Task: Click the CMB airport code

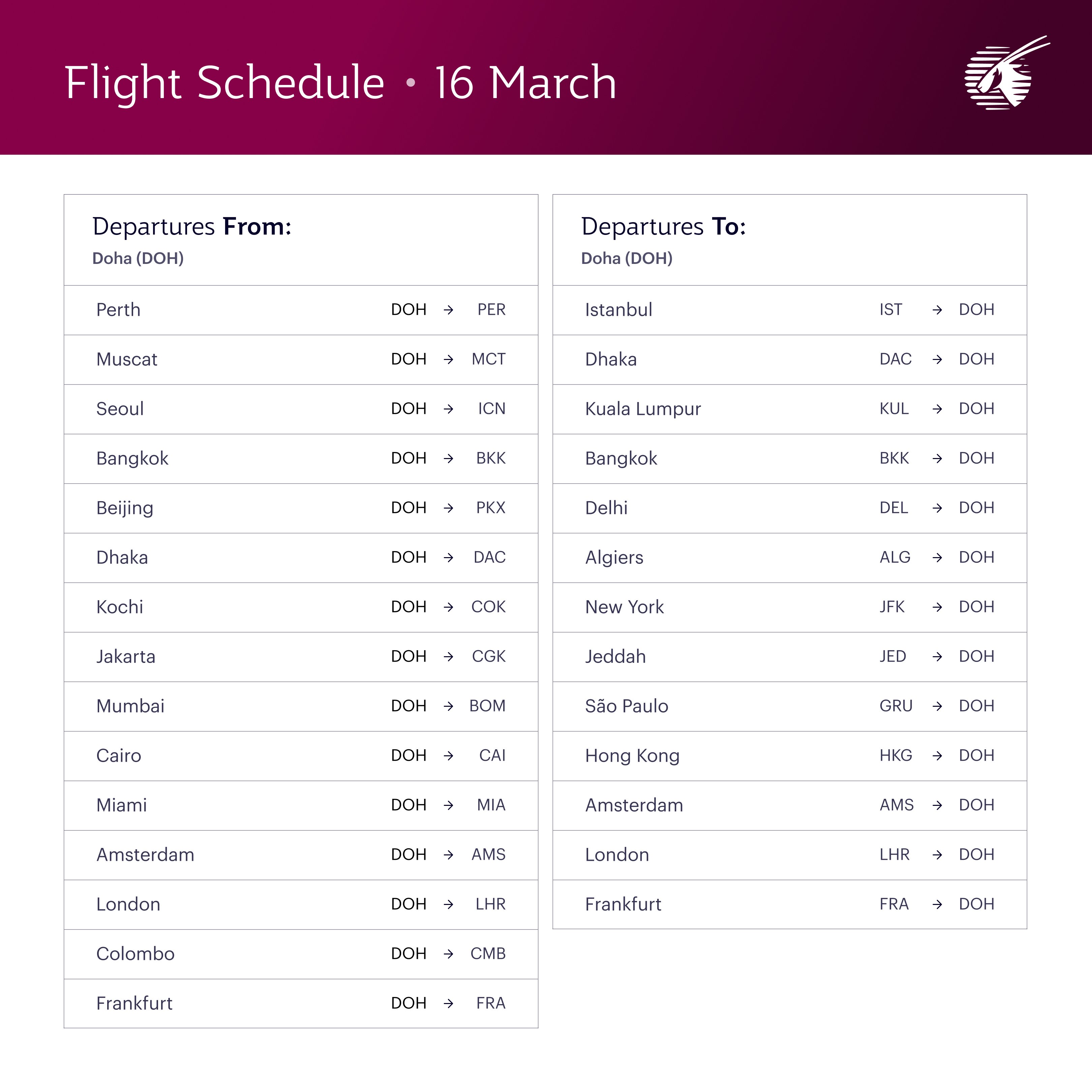Action: (x=488, y=953)
